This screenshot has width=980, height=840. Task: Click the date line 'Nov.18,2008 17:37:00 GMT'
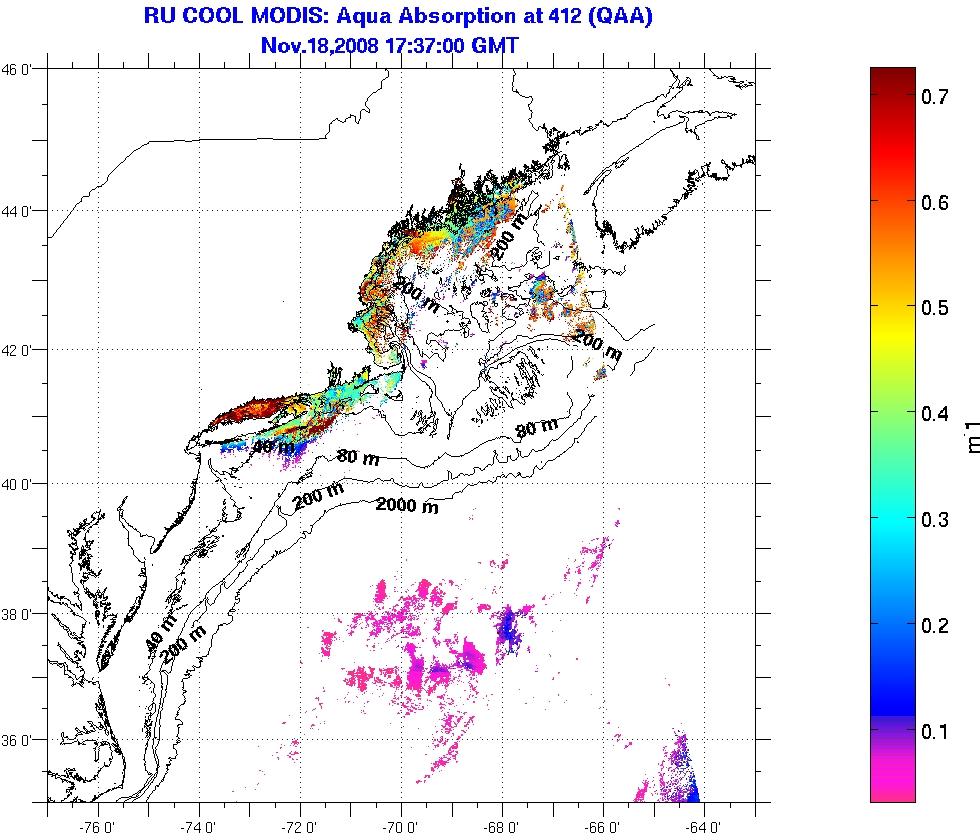[389, 46]
